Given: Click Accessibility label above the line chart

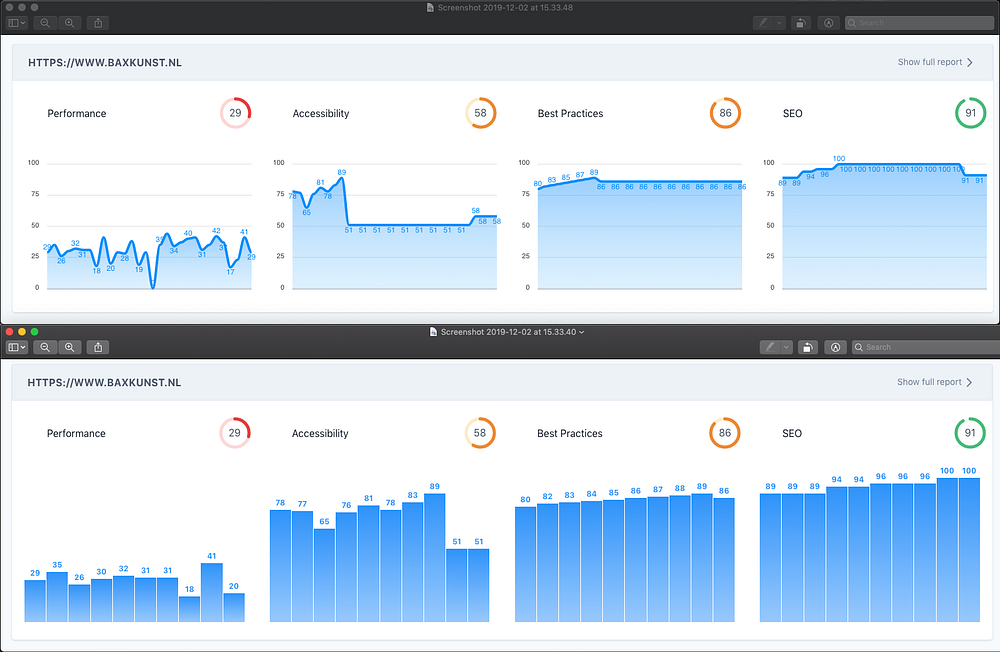Looking at the screenshot, I should point(321,114).
